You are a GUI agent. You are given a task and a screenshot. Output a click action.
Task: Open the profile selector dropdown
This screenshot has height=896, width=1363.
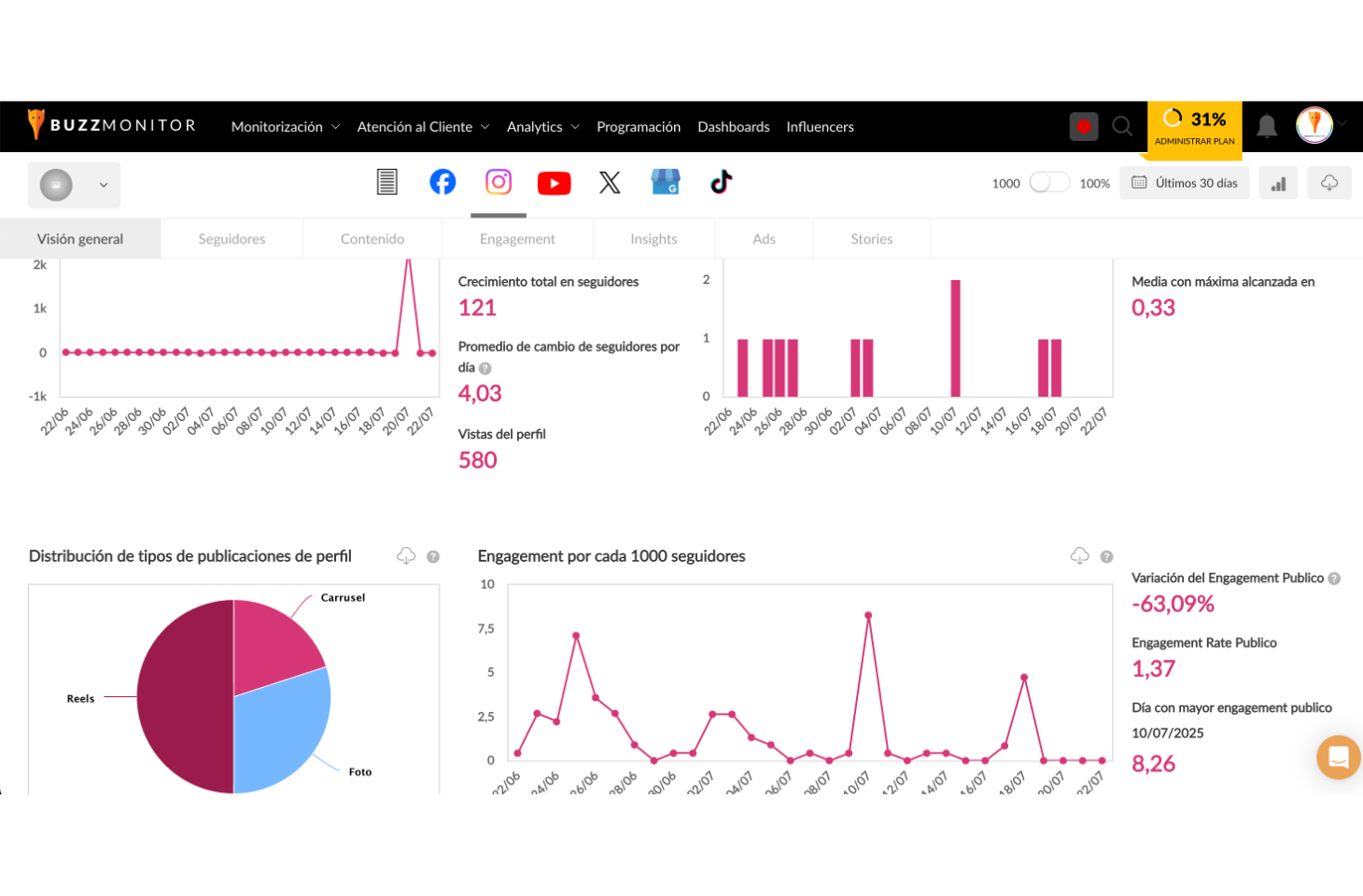click(x=74, y=185)
